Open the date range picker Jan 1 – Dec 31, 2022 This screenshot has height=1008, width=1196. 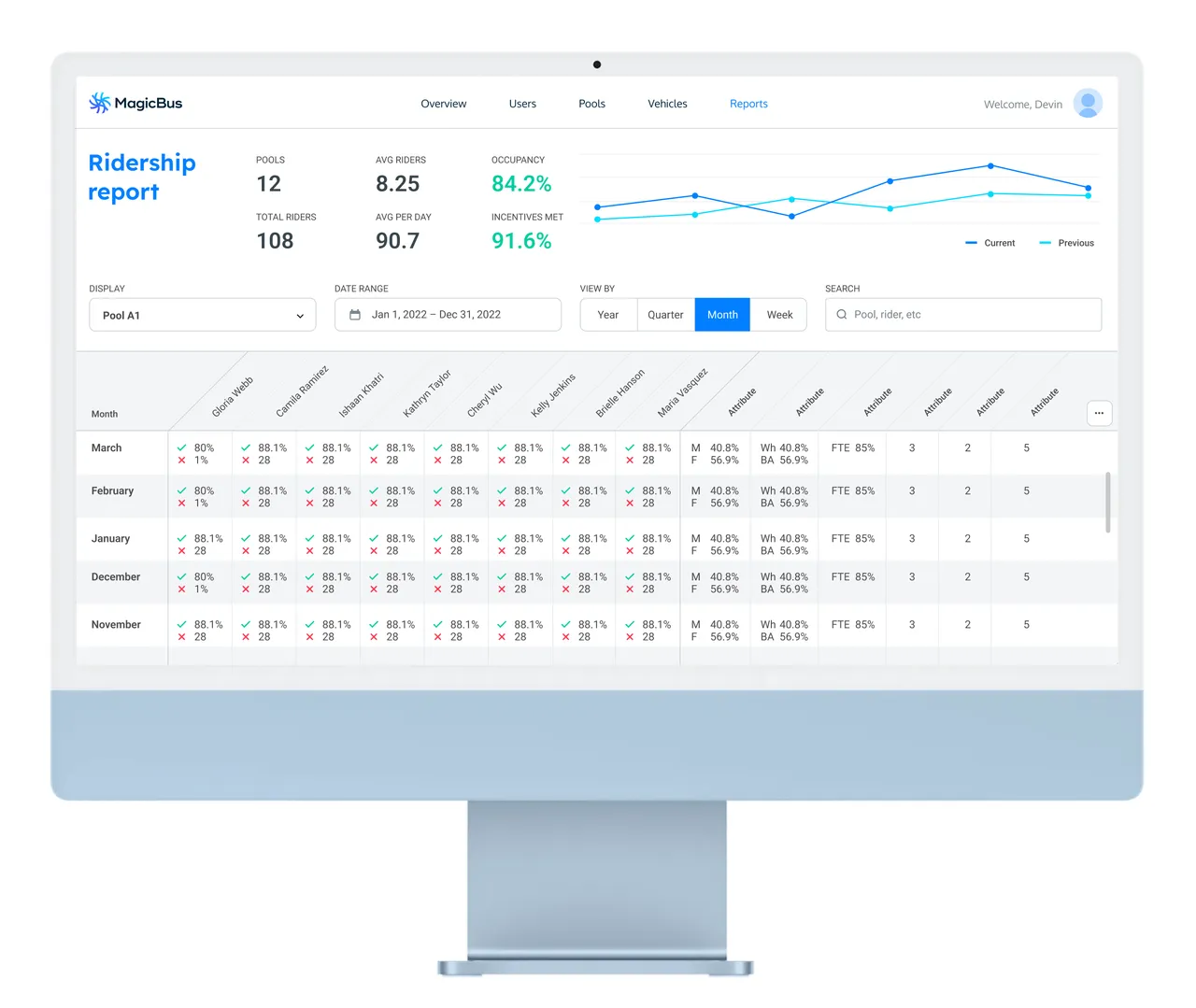coord(448,315)
